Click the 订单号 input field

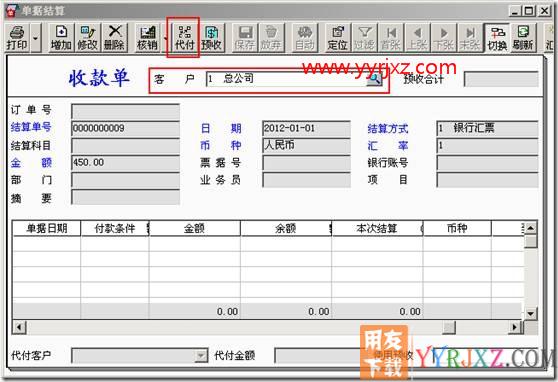click(x=125, y=111)
